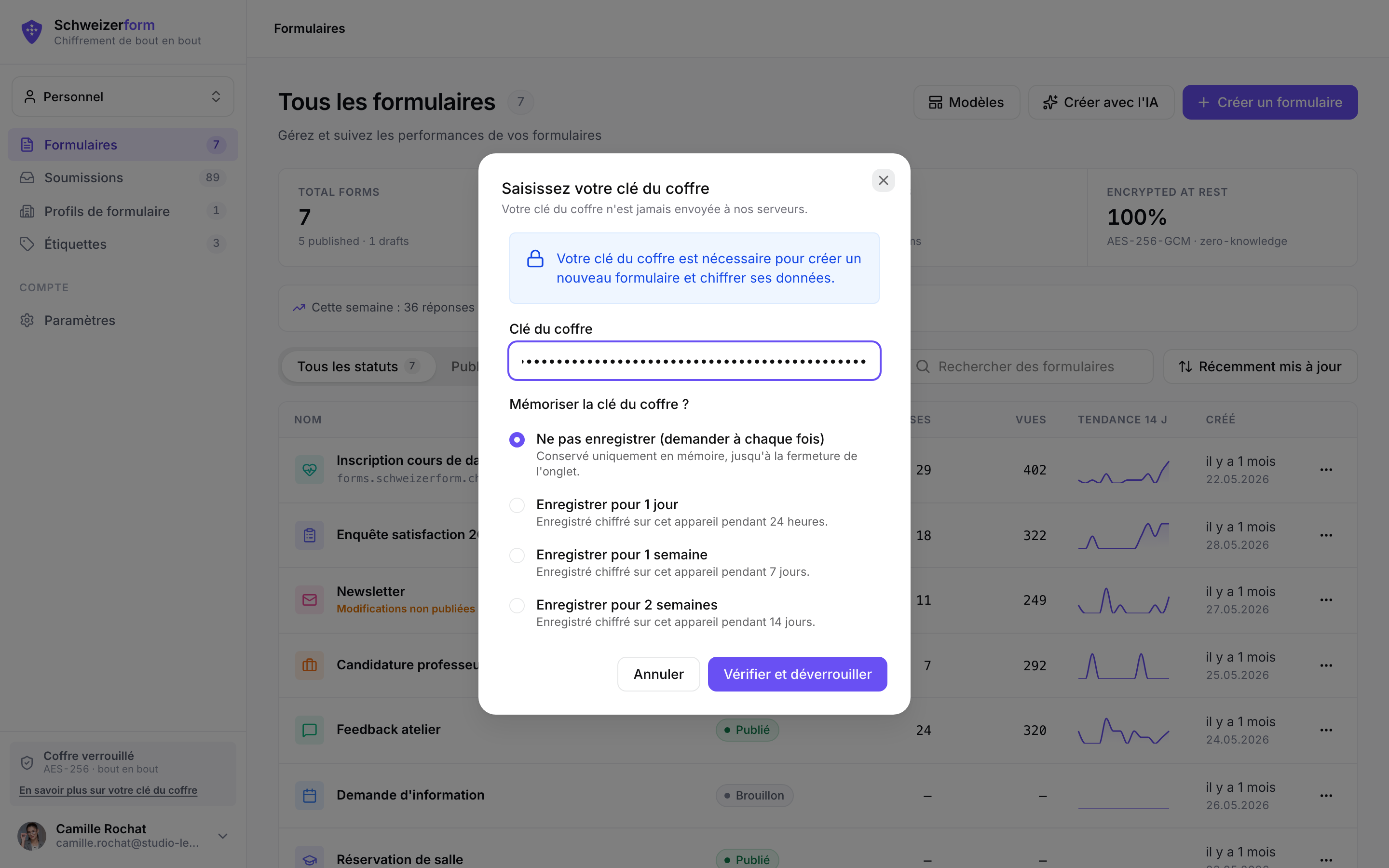Select Enregistrer pour 1 jour

[517, 505]
